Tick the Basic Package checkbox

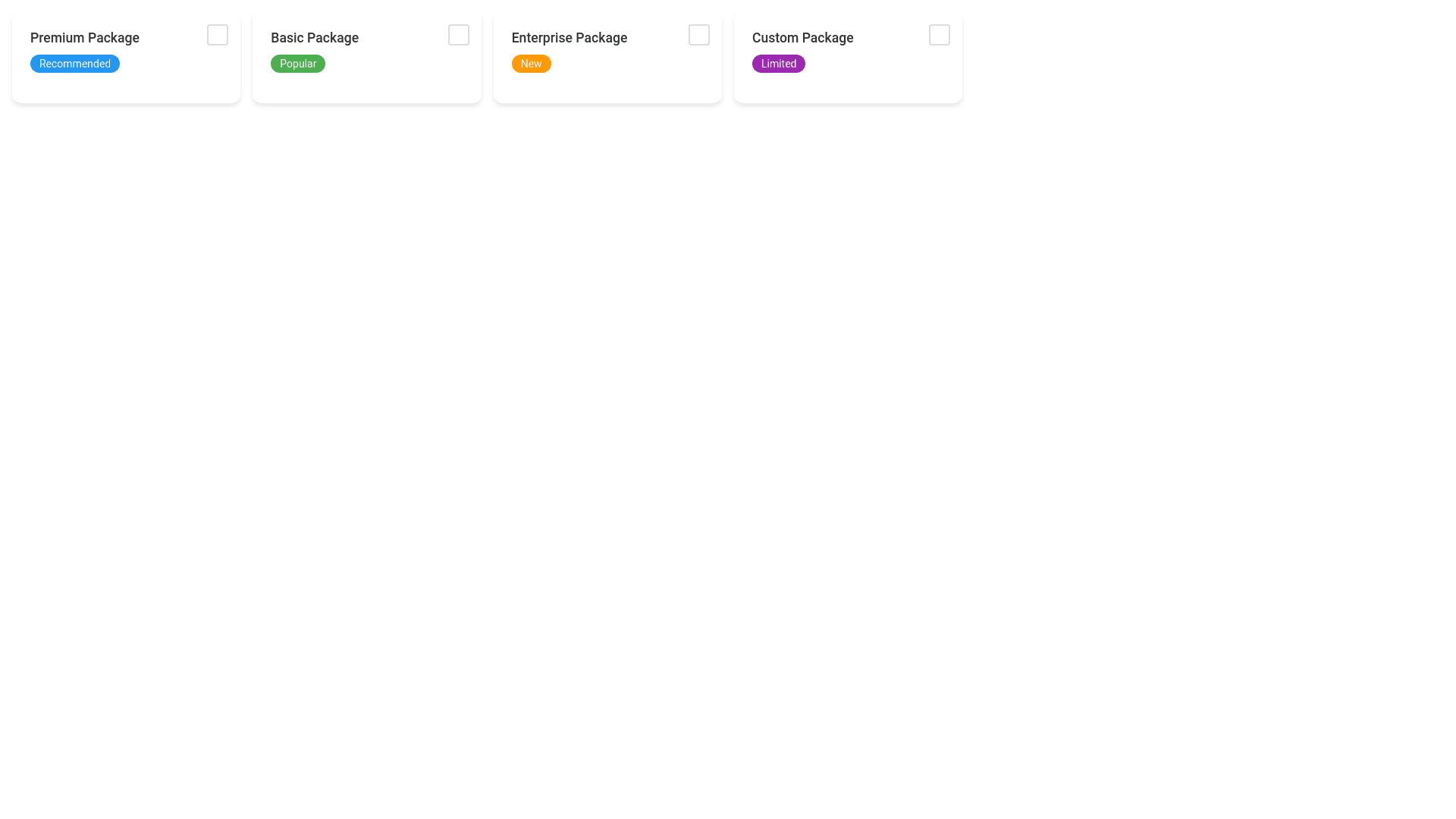[458, 35]
